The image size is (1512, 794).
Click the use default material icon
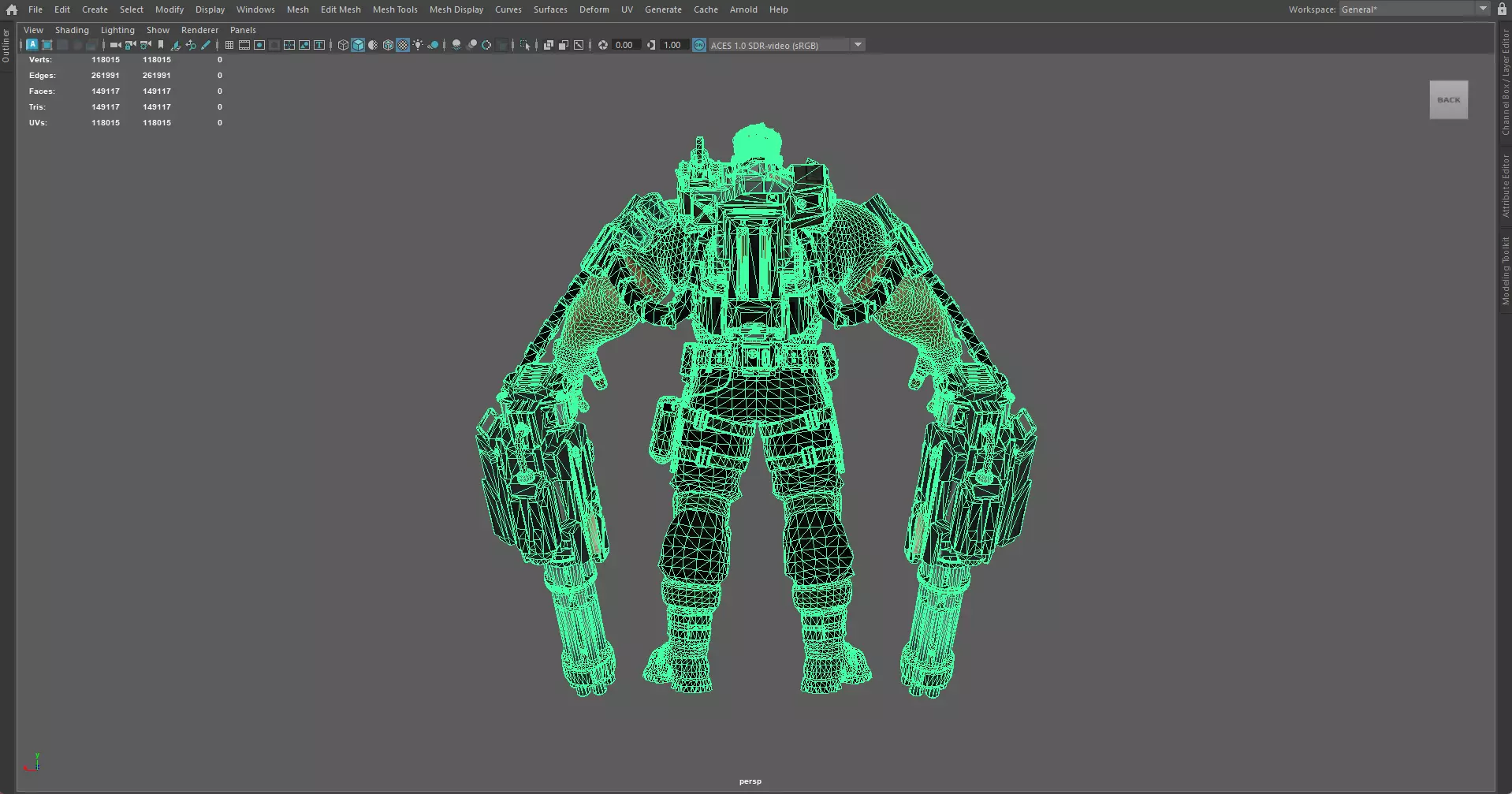[x=373, y=45]
